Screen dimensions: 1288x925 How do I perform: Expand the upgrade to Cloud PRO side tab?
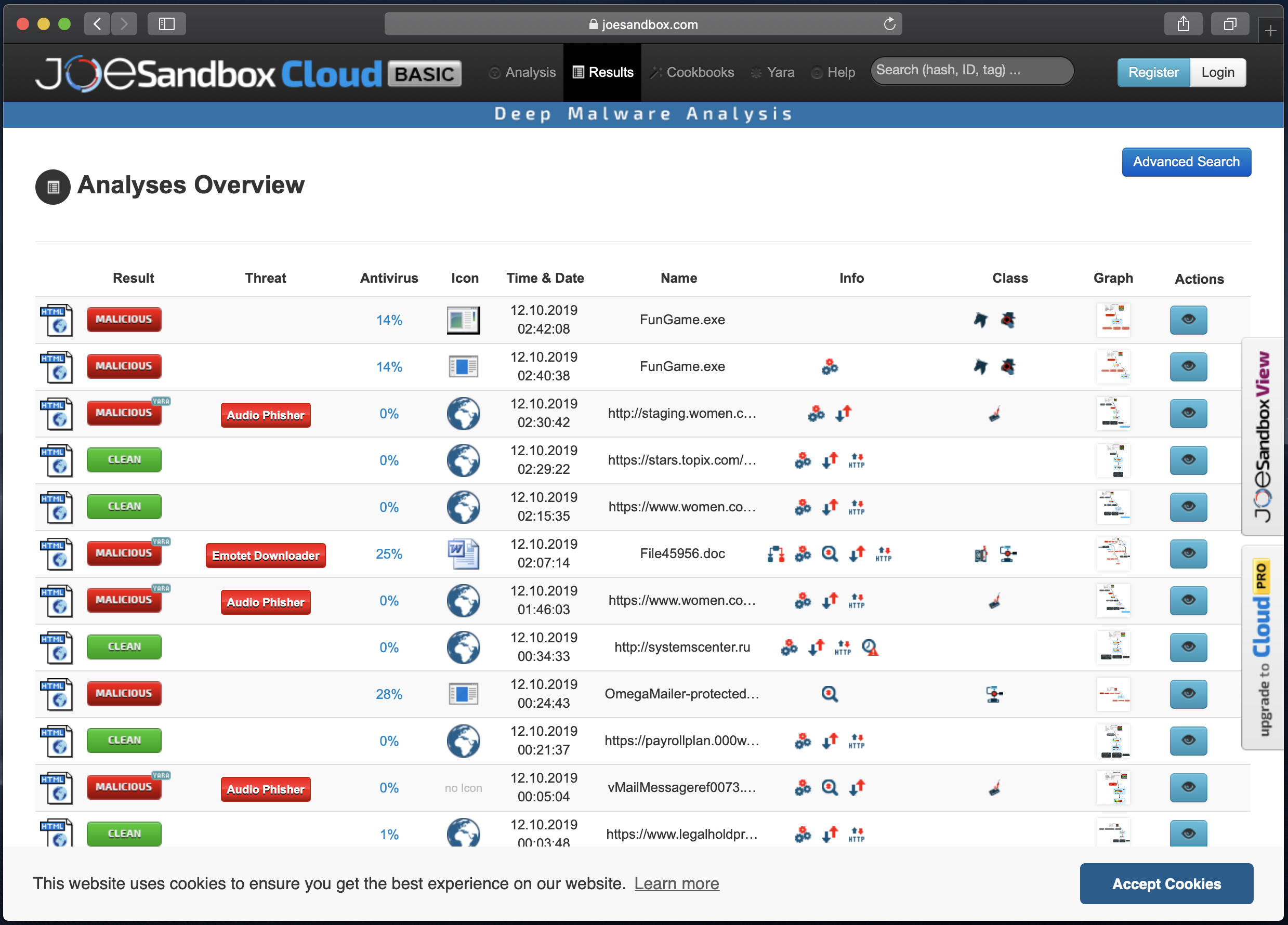(1263, 647)
